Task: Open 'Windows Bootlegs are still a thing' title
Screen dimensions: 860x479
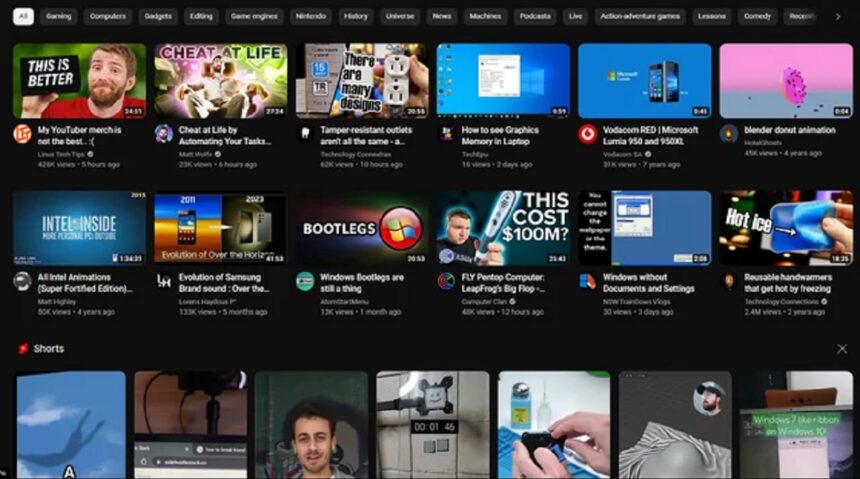Action: click(x=362, y=283)
